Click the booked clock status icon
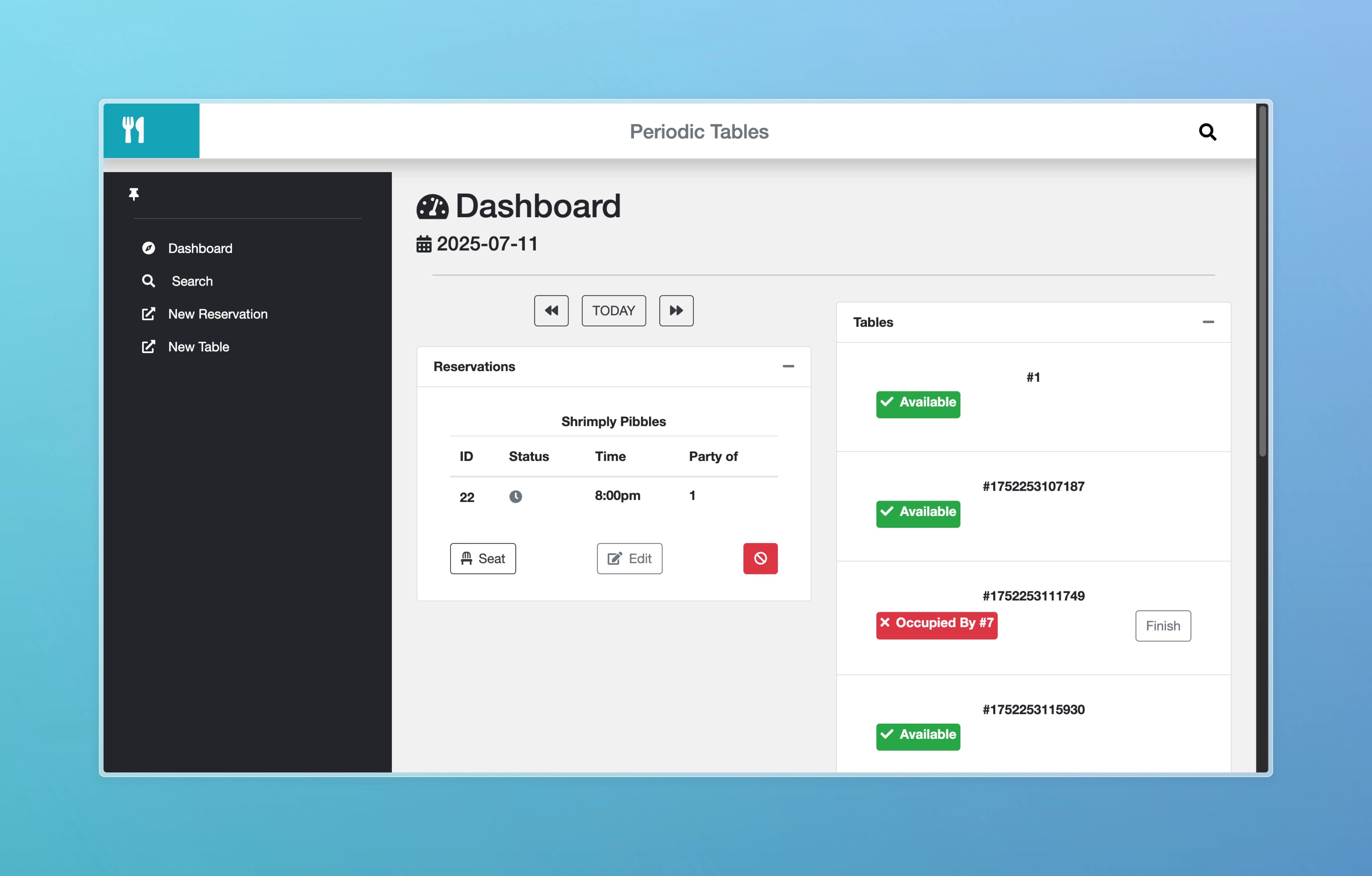Screen dimensions: 1372x876 pyautogui.click(x=516, y=497)
